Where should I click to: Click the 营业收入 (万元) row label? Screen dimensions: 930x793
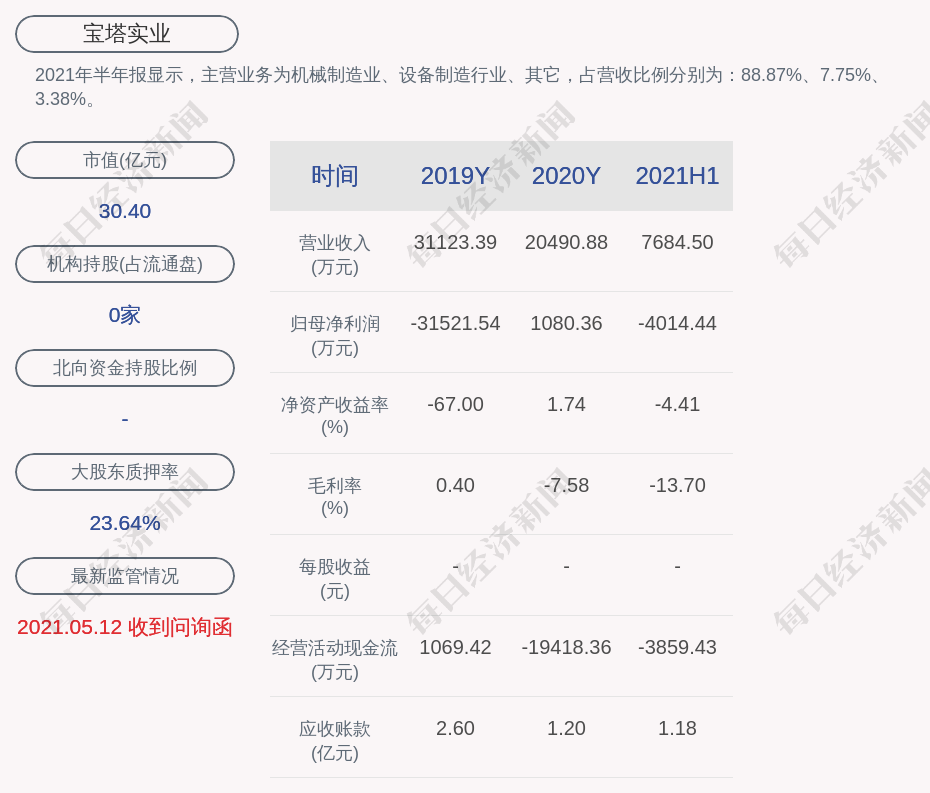pos(335,254)
